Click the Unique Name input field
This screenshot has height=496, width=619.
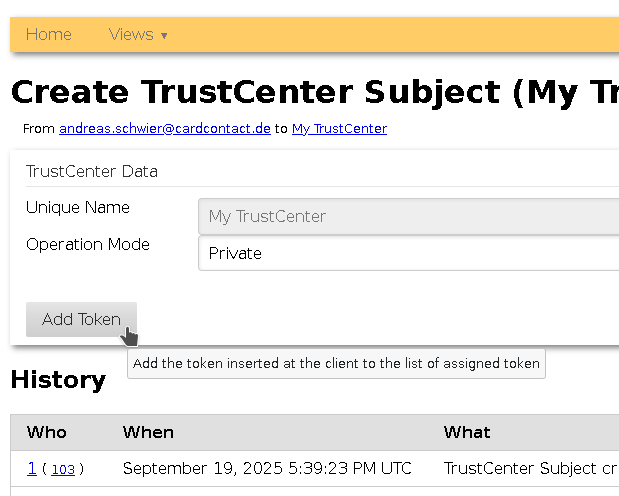408,216
